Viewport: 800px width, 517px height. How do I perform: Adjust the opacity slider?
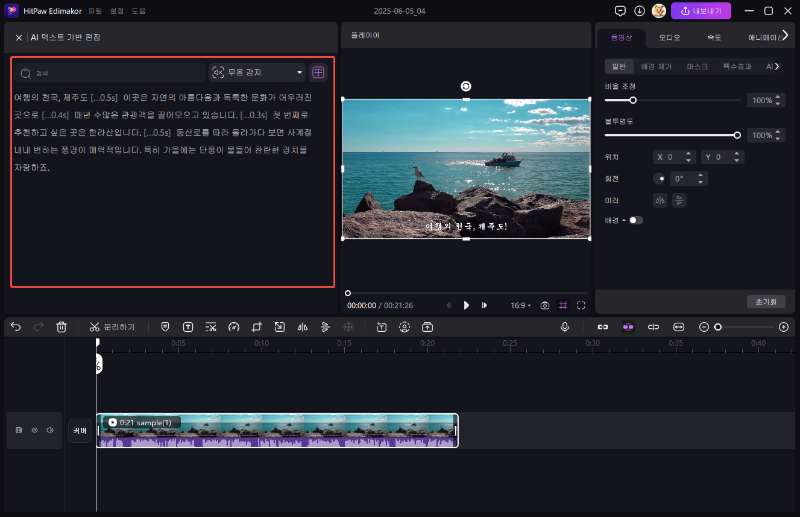[737, 135]
